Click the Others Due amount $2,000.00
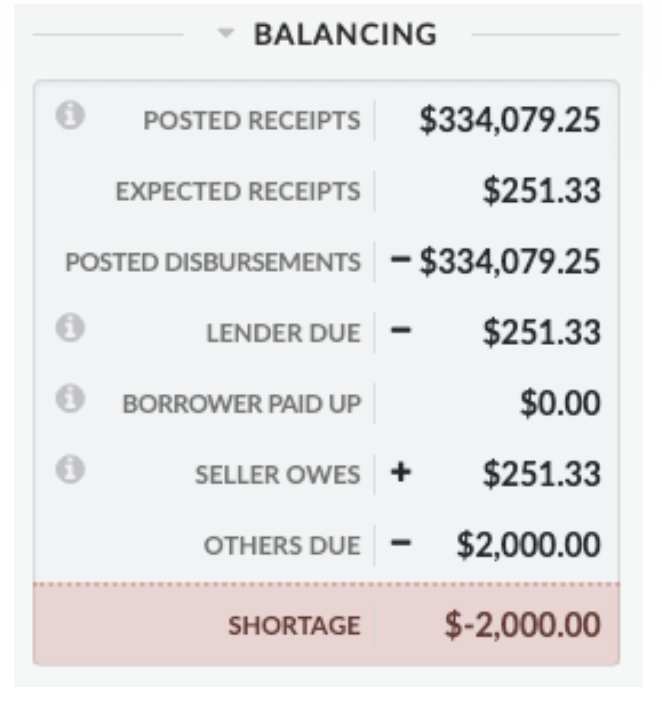Screen dimensions: 662x710 (x=529, y=546)
